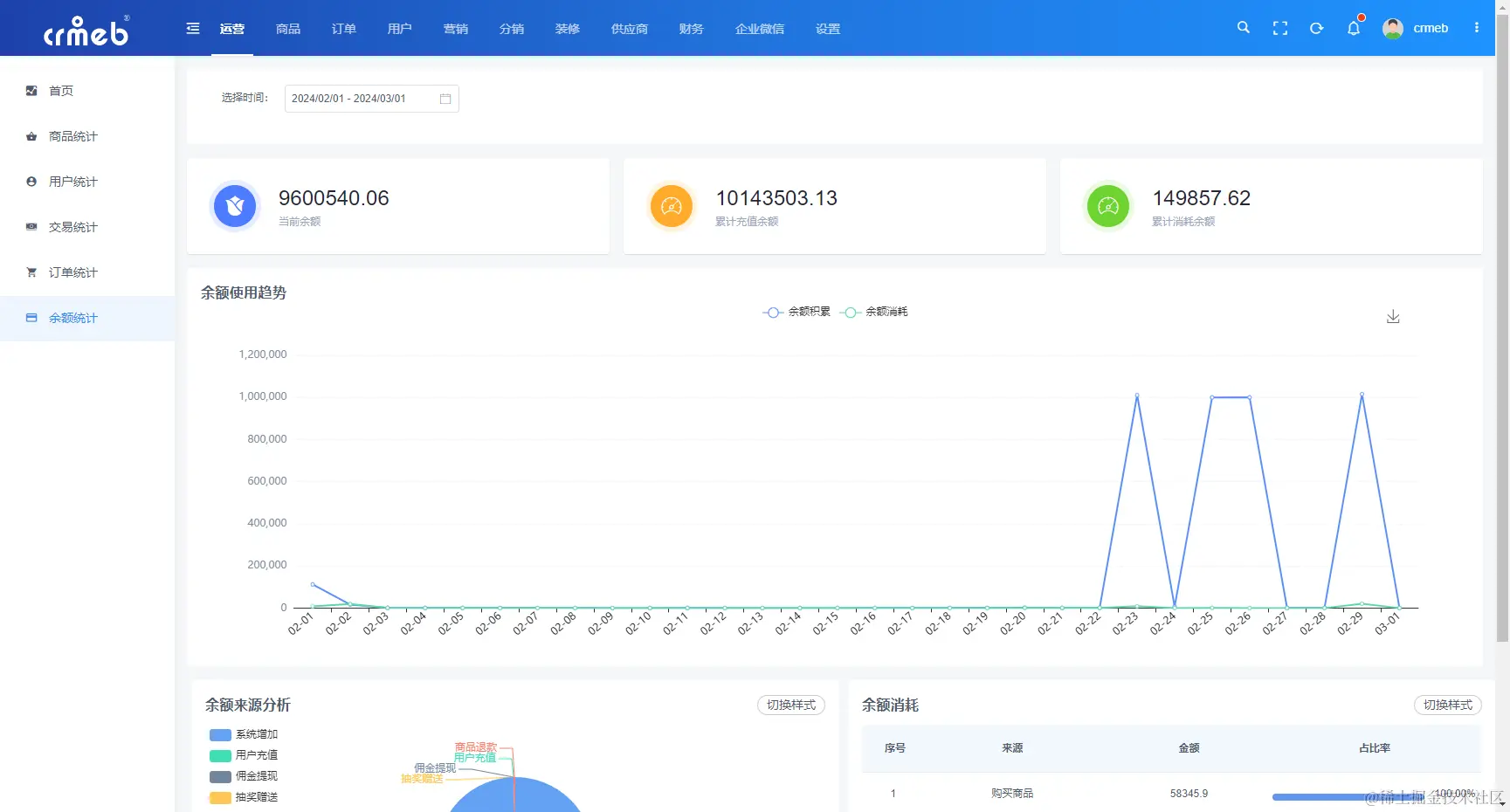
Task: Toggle 系统增加 pie legend item
Action: (x=244, y=734)
